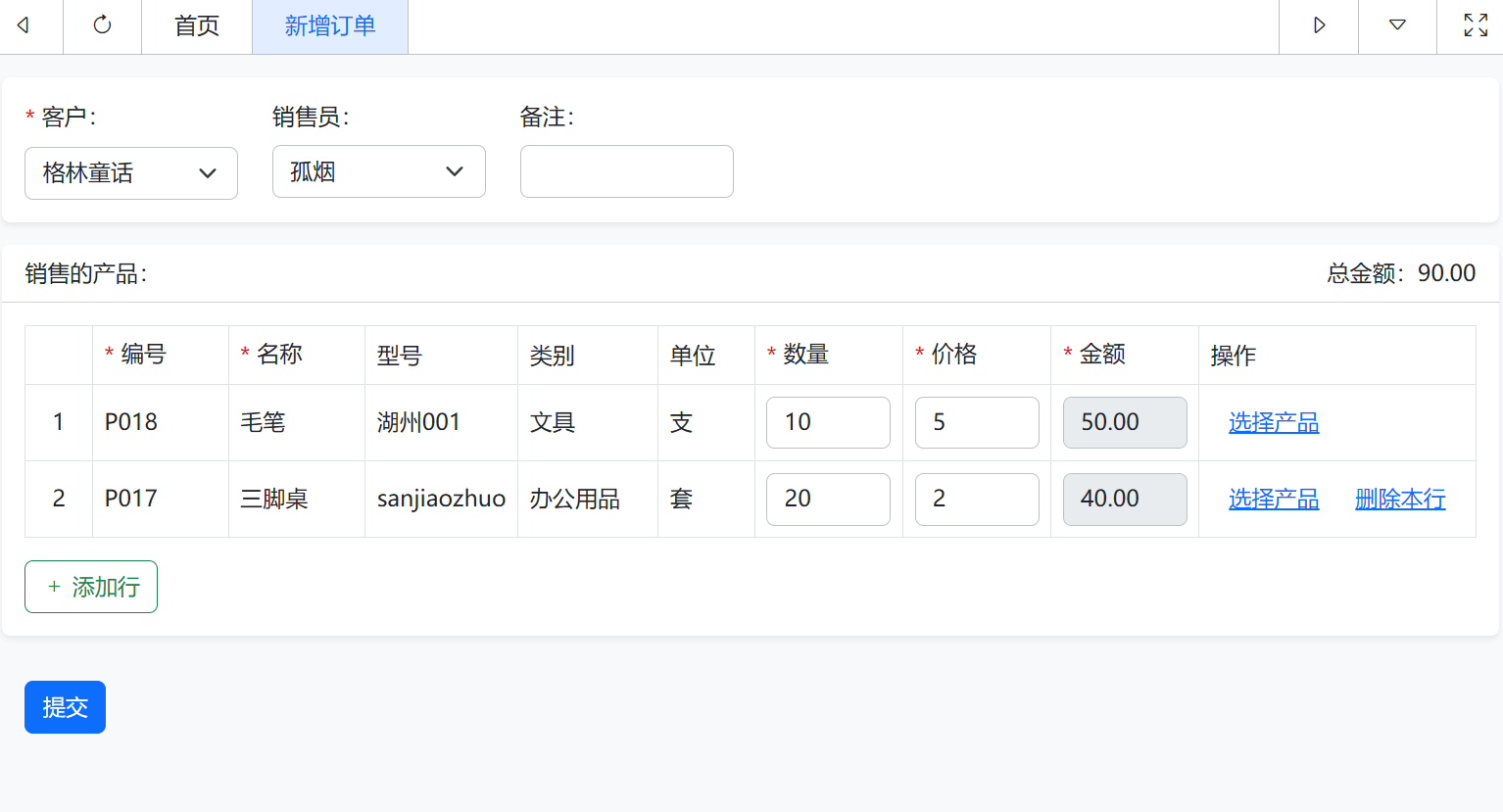Click the 总金额 90.00 total text
The height and width of the screenshot is (812, 1503).
(1401, 273)
